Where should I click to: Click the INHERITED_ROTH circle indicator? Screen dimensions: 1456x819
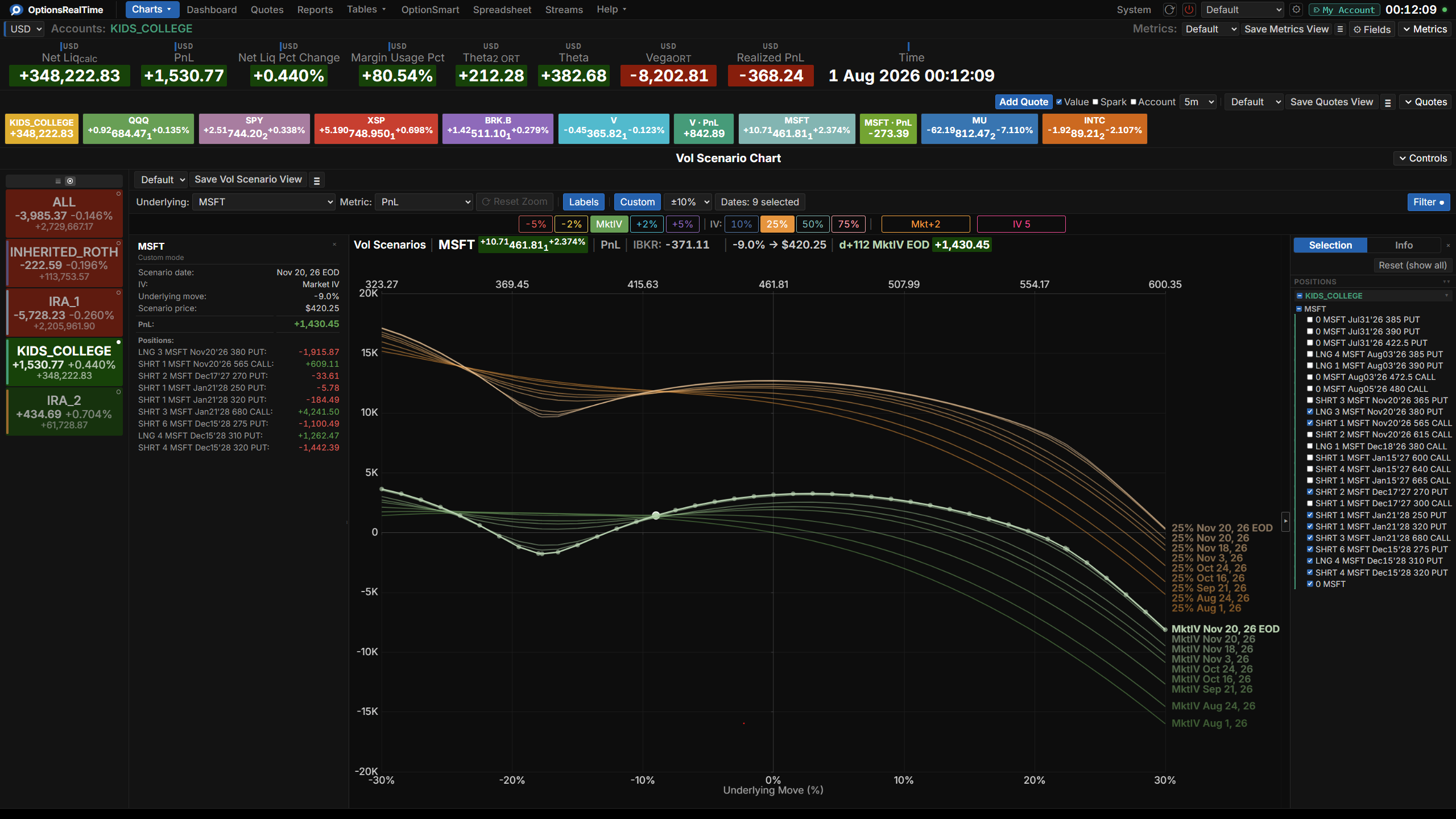(118, 243)
